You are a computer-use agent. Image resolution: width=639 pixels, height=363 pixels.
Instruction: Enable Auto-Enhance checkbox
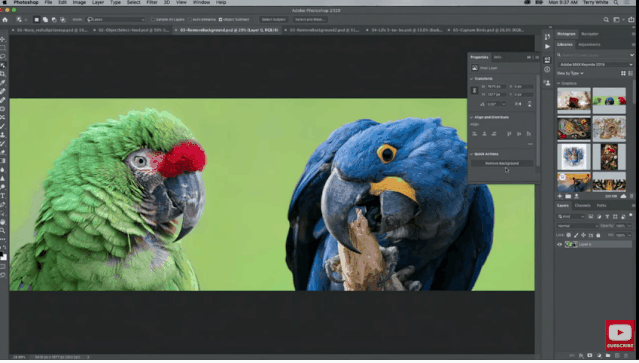pos(189,20)
